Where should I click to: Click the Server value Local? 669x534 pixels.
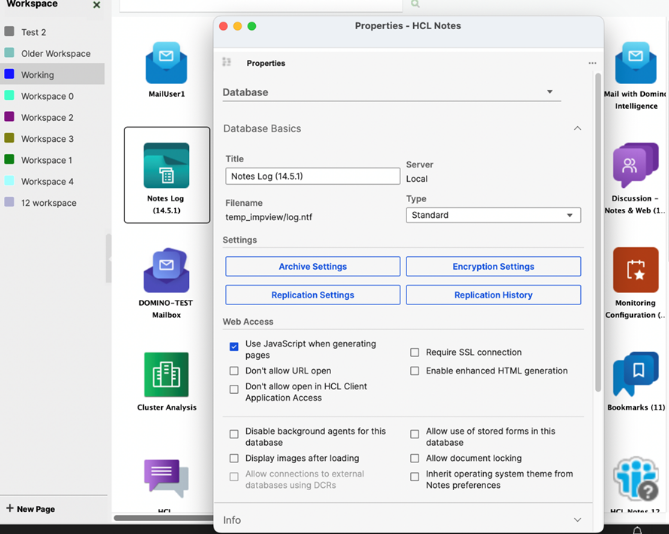pos(417,179)
